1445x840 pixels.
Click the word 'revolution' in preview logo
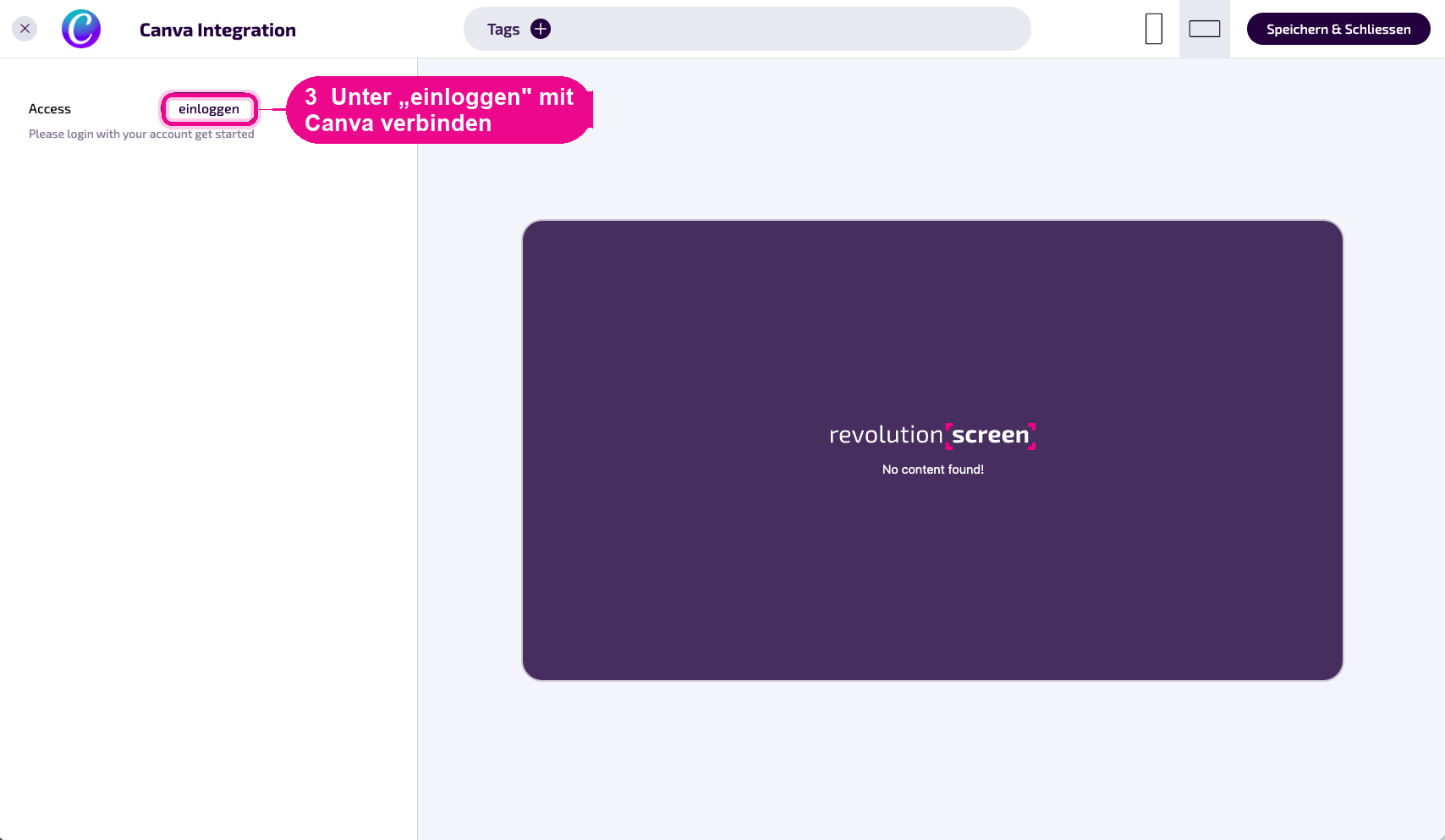click(x=886, y=435)
